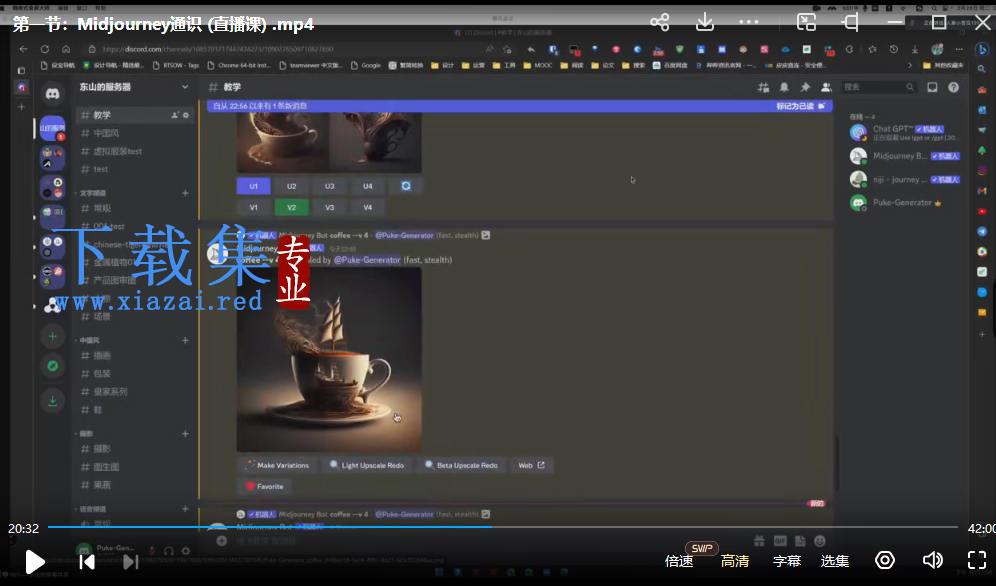This screenshot has height=586, width=996.
Task: Open the video share icon
Action: [x=659, y=22]
